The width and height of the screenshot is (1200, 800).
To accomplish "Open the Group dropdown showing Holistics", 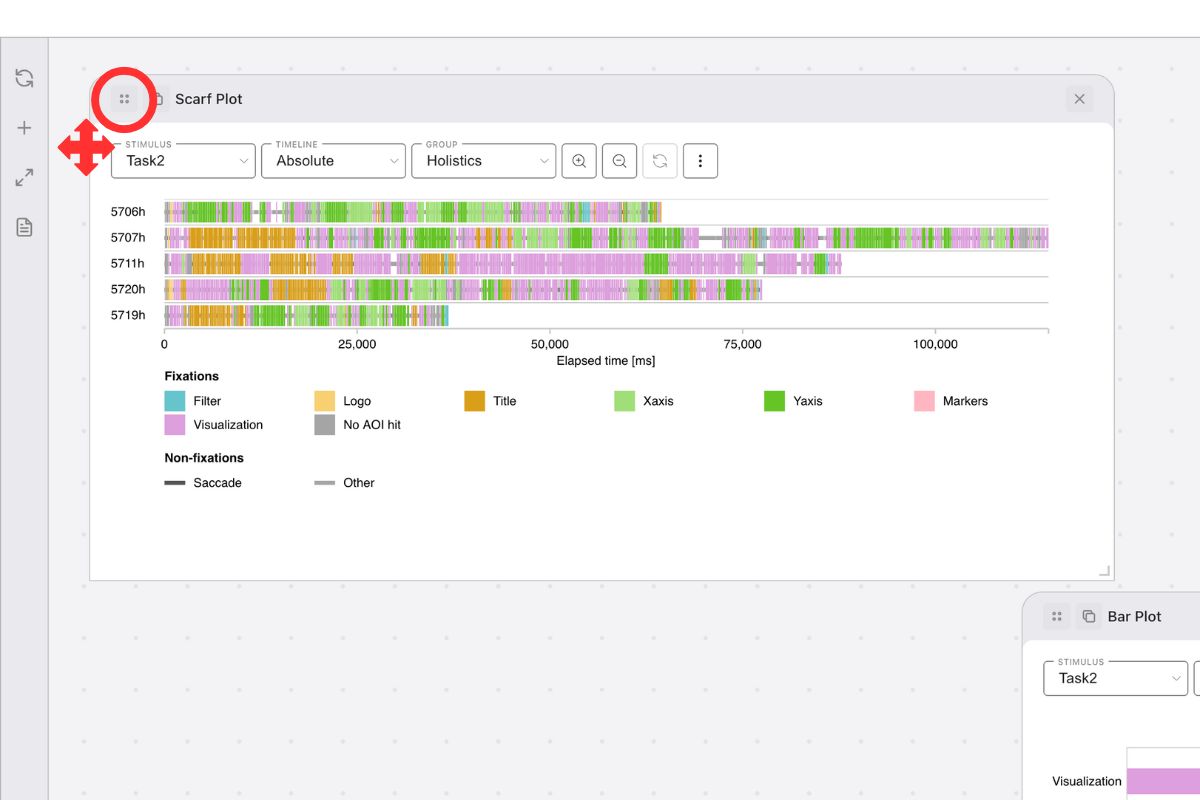I will (483, 160).
